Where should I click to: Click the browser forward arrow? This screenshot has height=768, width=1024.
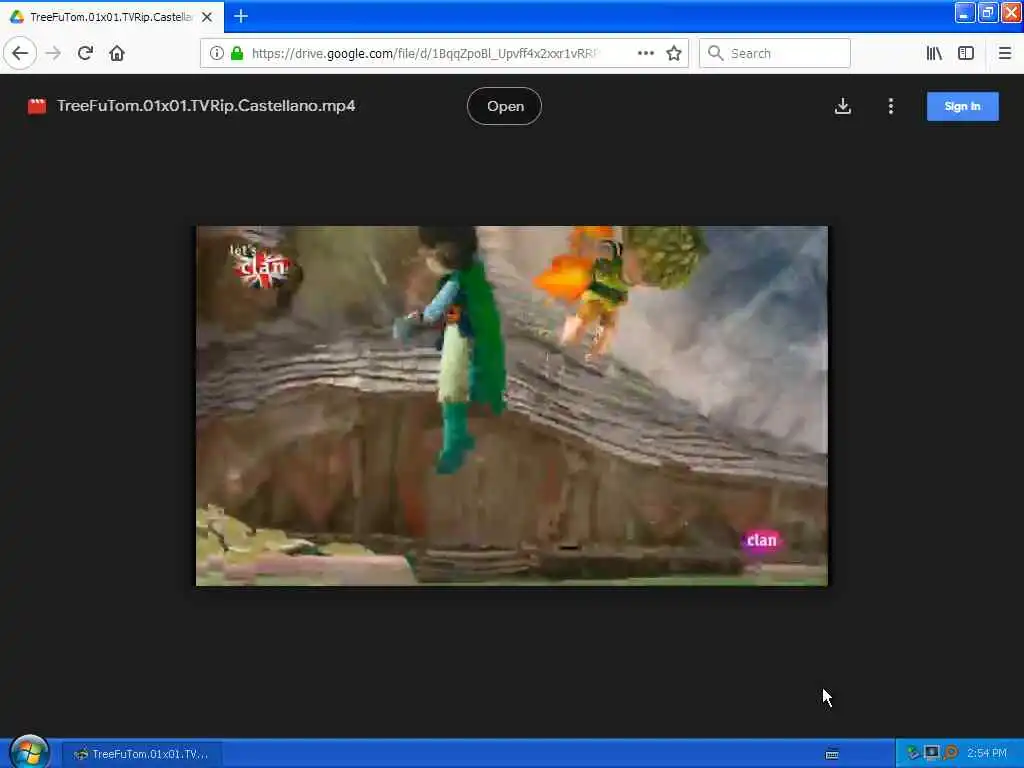[54, 53]
